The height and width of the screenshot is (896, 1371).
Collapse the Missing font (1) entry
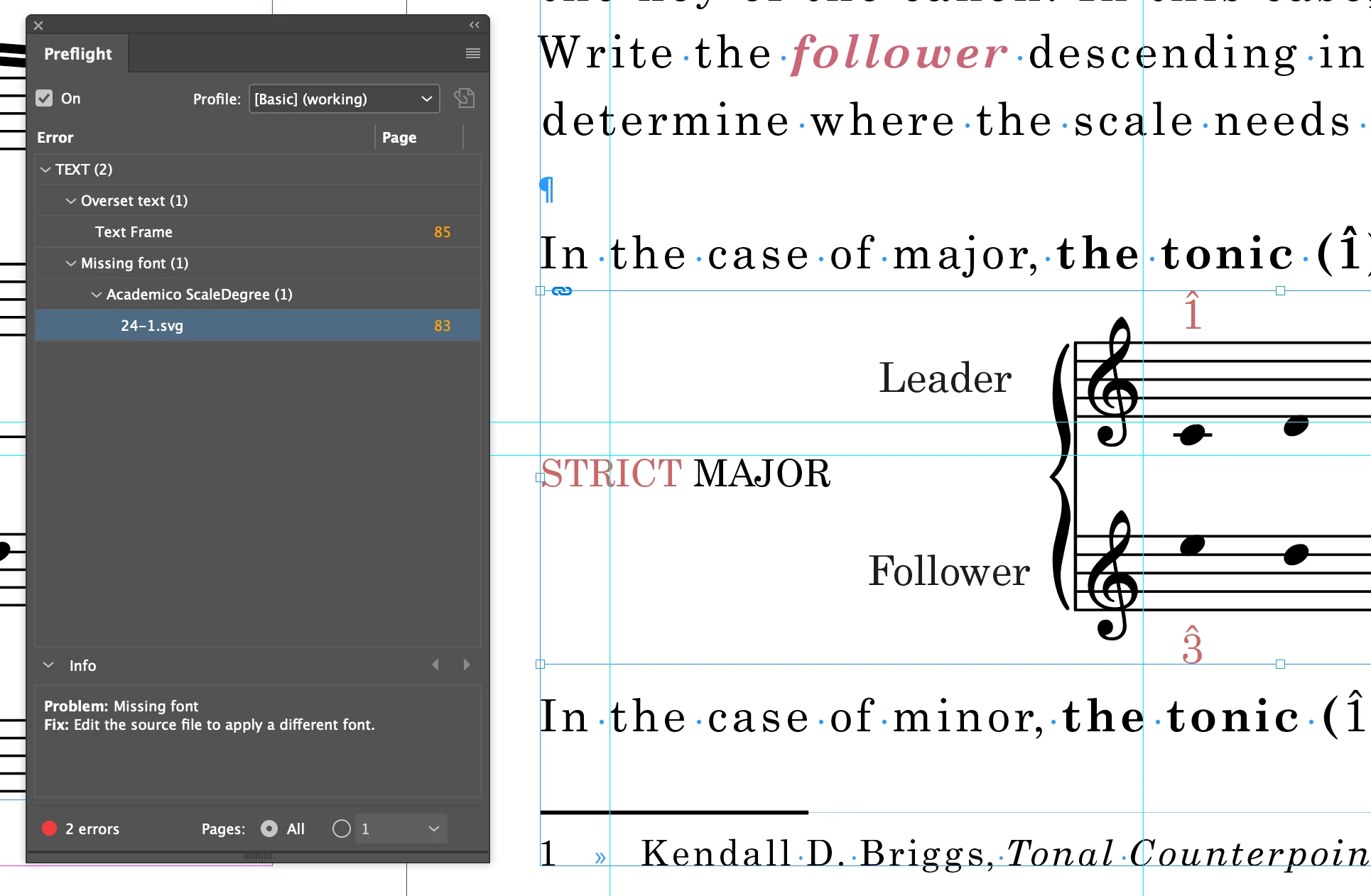click(x=71, y=263)
